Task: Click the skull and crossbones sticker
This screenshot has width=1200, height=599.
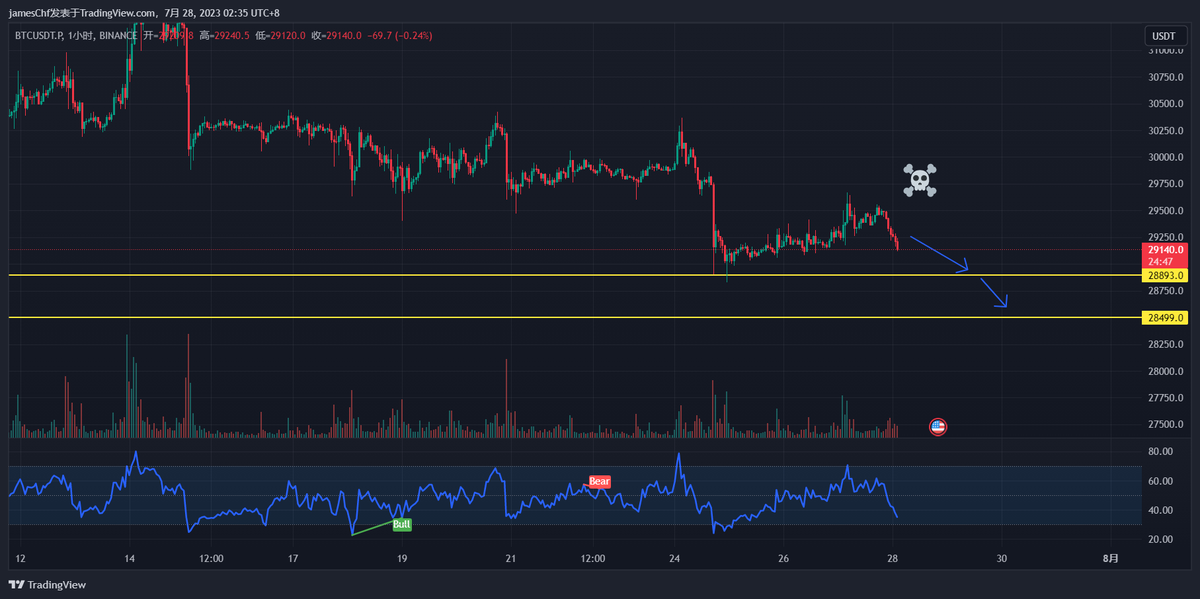Action: [920, 180]
